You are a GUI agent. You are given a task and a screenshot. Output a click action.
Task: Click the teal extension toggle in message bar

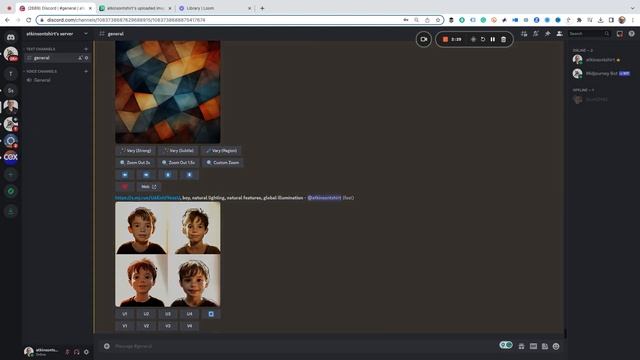pos(506,345)
